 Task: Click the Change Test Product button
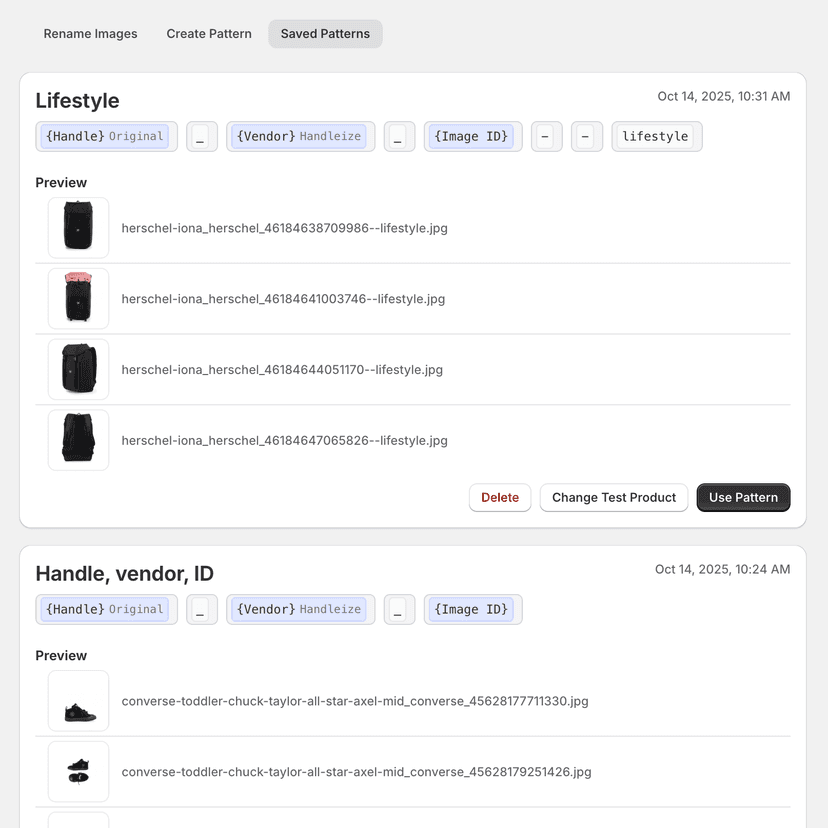pyautogui.click(x=613, y=497)
